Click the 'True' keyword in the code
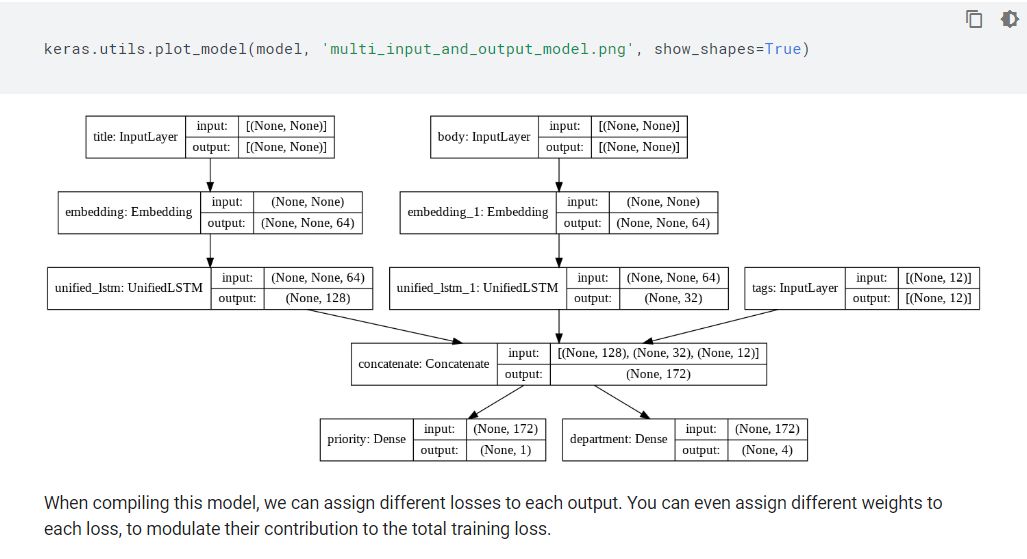 pos(783,49)
